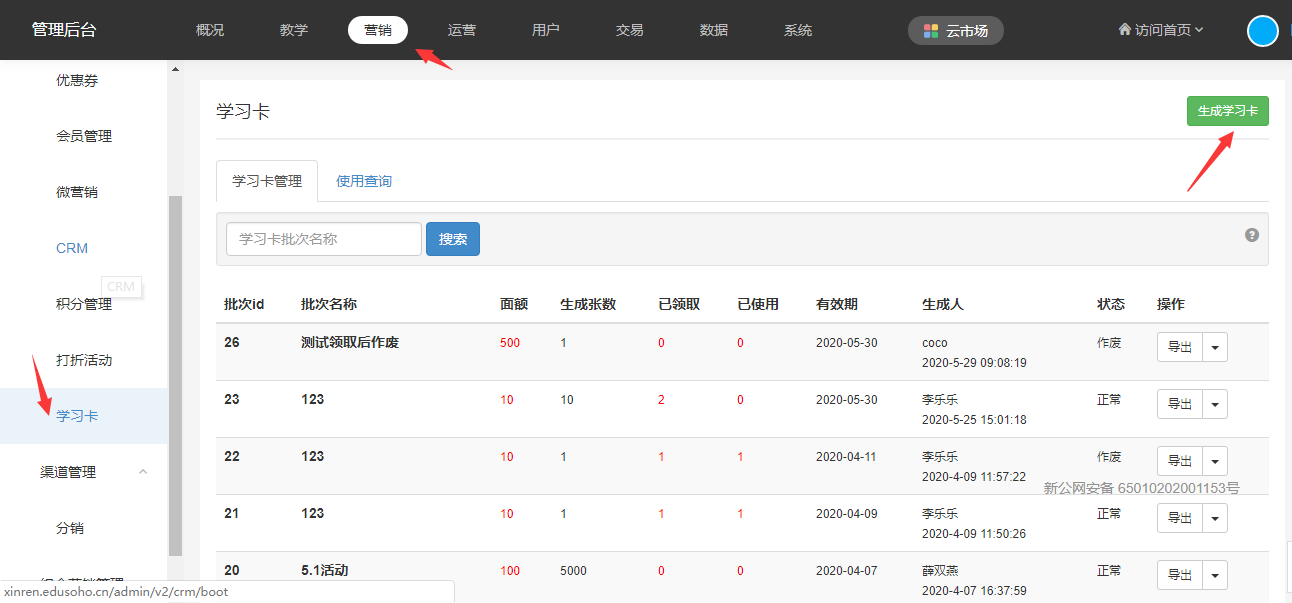The height and width of the screenshot is (603, 1292).
Task: Click the help question mark icon
Action: pyautogui.click(x=1251, y=235)
